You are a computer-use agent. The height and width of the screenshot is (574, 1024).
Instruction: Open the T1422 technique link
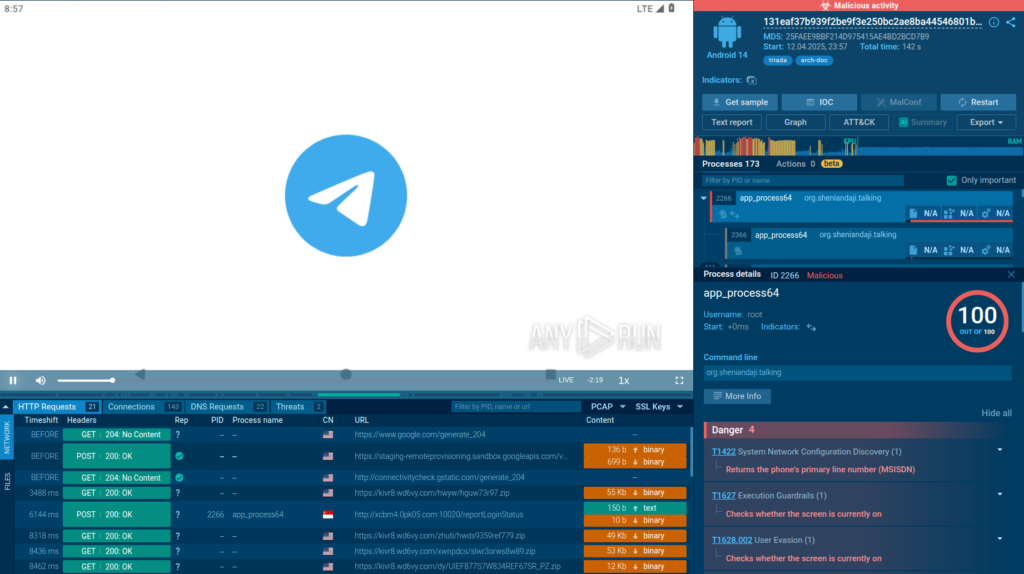click(x=723, y=451)
